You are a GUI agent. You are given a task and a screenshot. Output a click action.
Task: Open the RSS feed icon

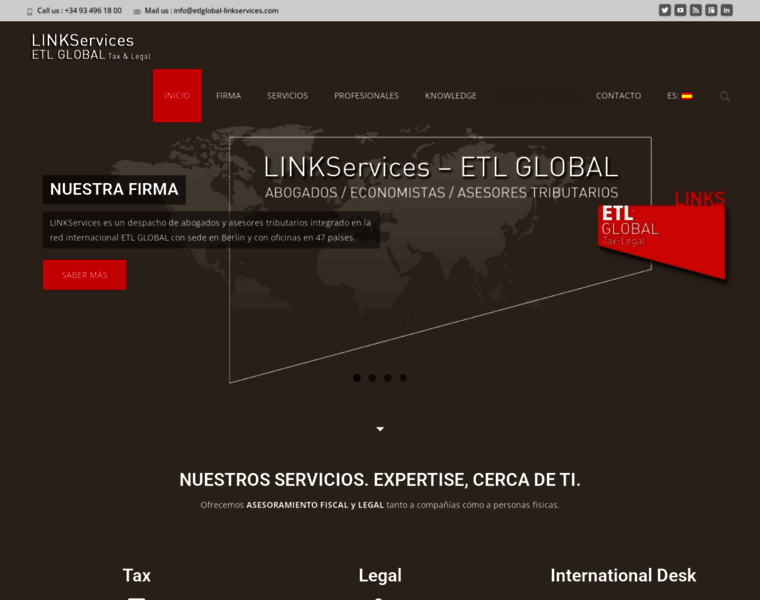(696, 10)
